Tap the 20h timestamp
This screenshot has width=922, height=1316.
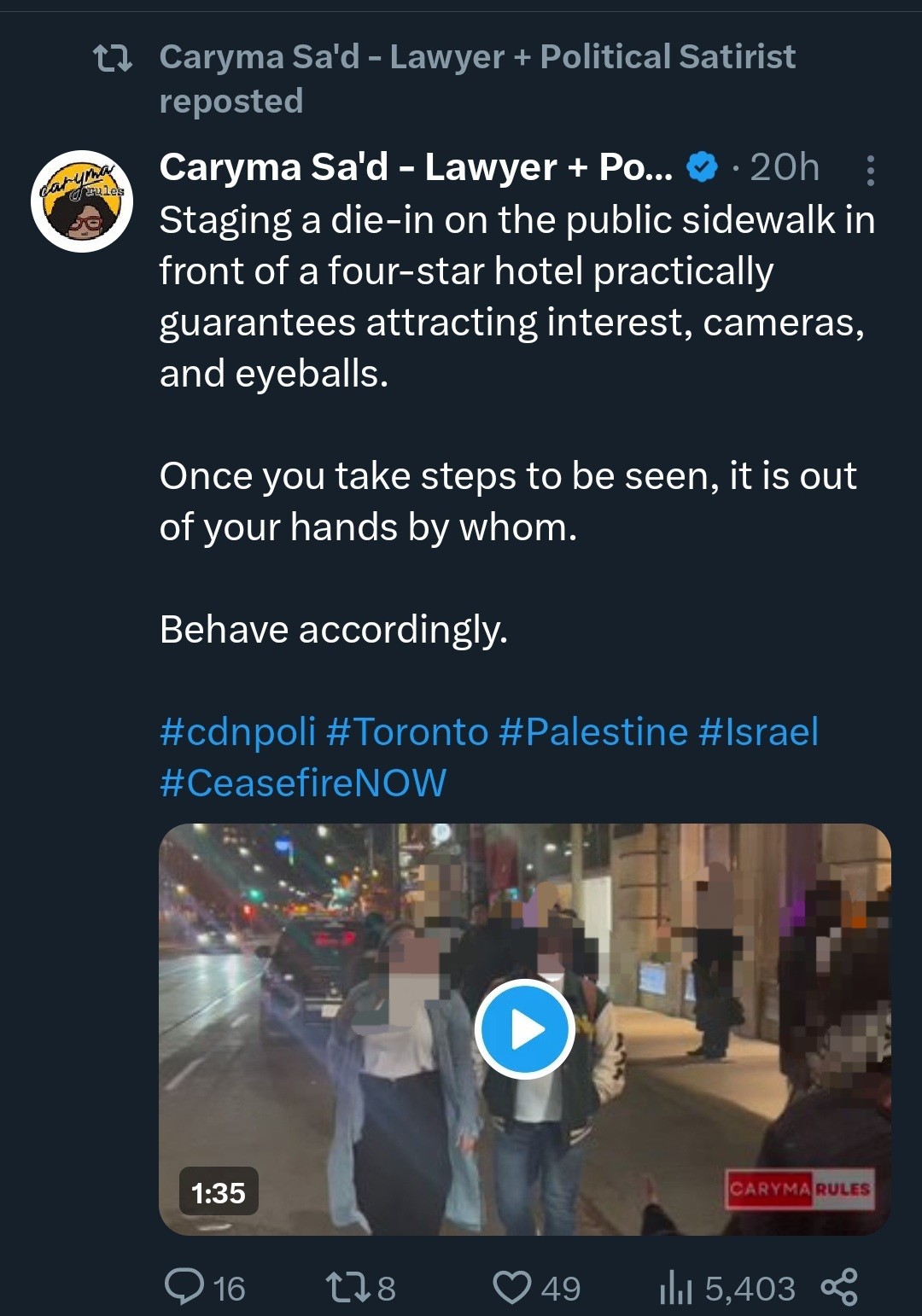(784, 167)
